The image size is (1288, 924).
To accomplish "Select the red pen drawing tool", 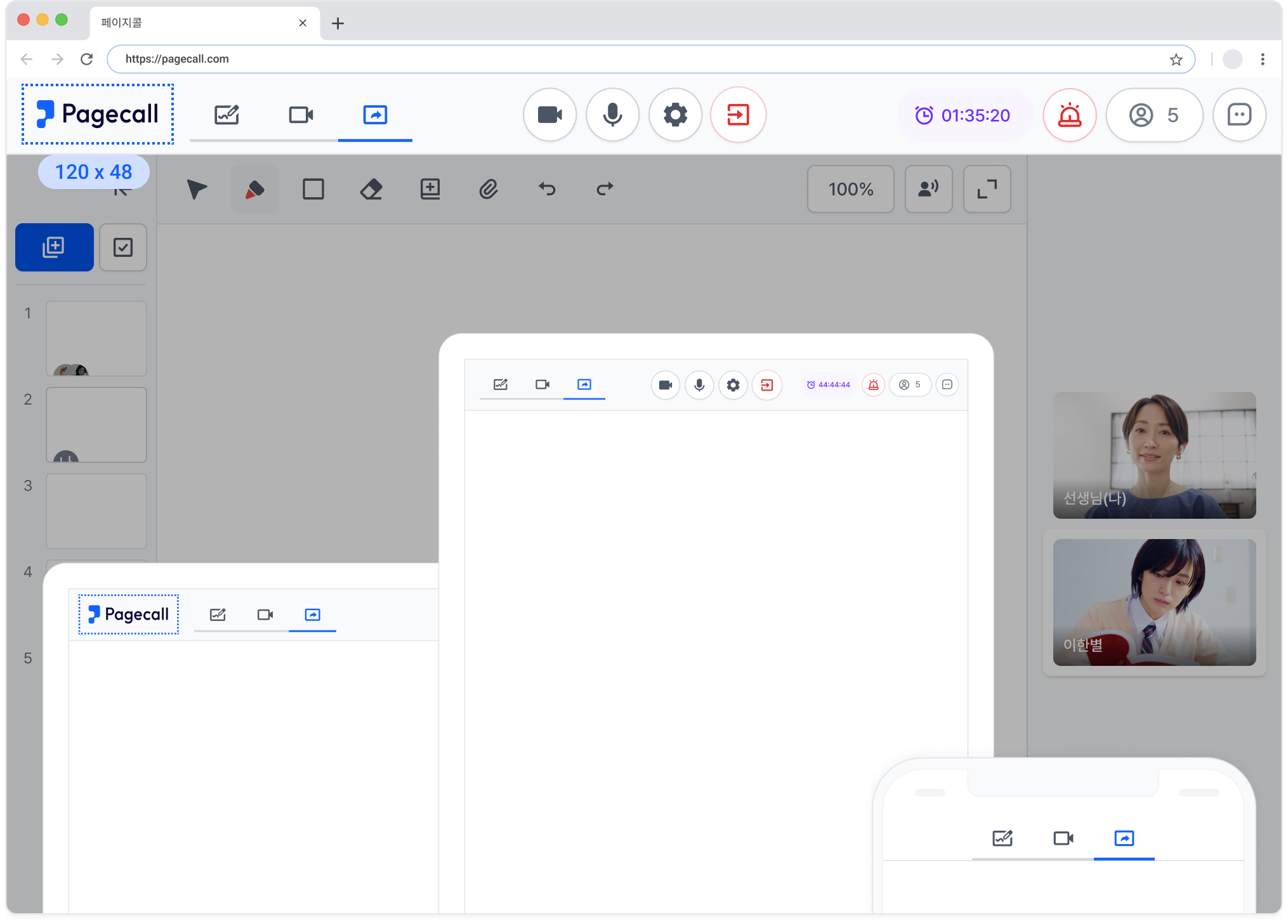I will [254, 189].
